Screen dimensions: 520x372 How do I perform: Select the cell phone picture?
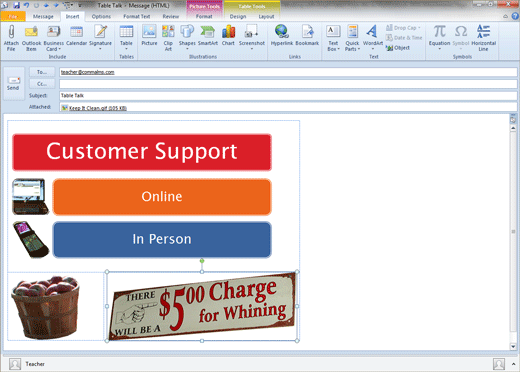coord(31,239)
